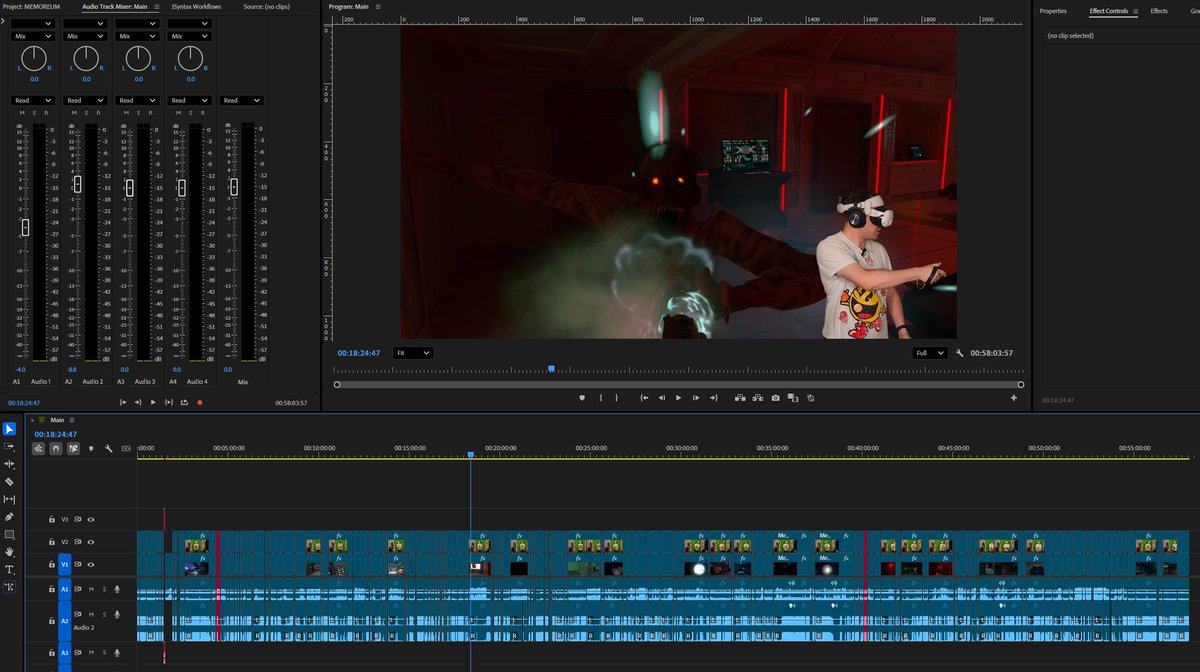
Task: Step forward one frame in Program monitor
Action: coord(696,398)
